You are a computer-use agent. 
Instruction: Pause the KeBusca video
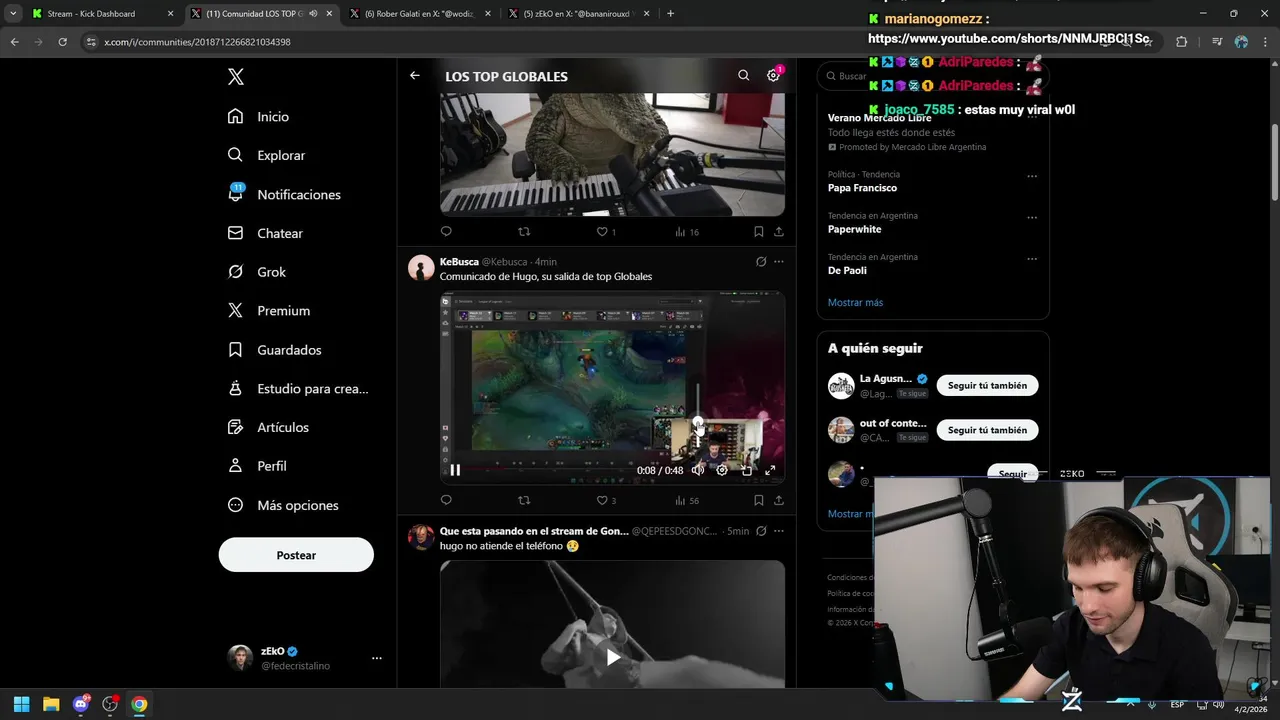(455, 470)
